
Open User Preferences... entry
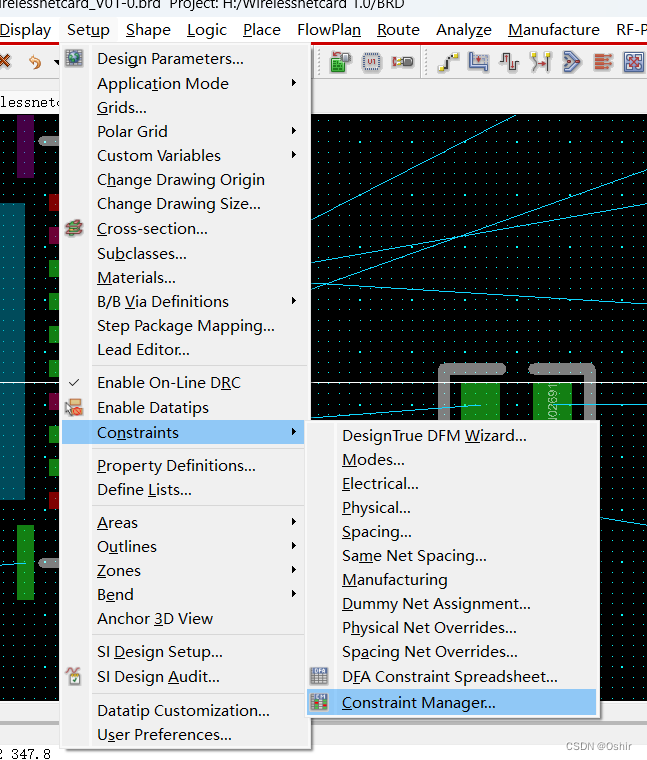[x=164, y=735]
